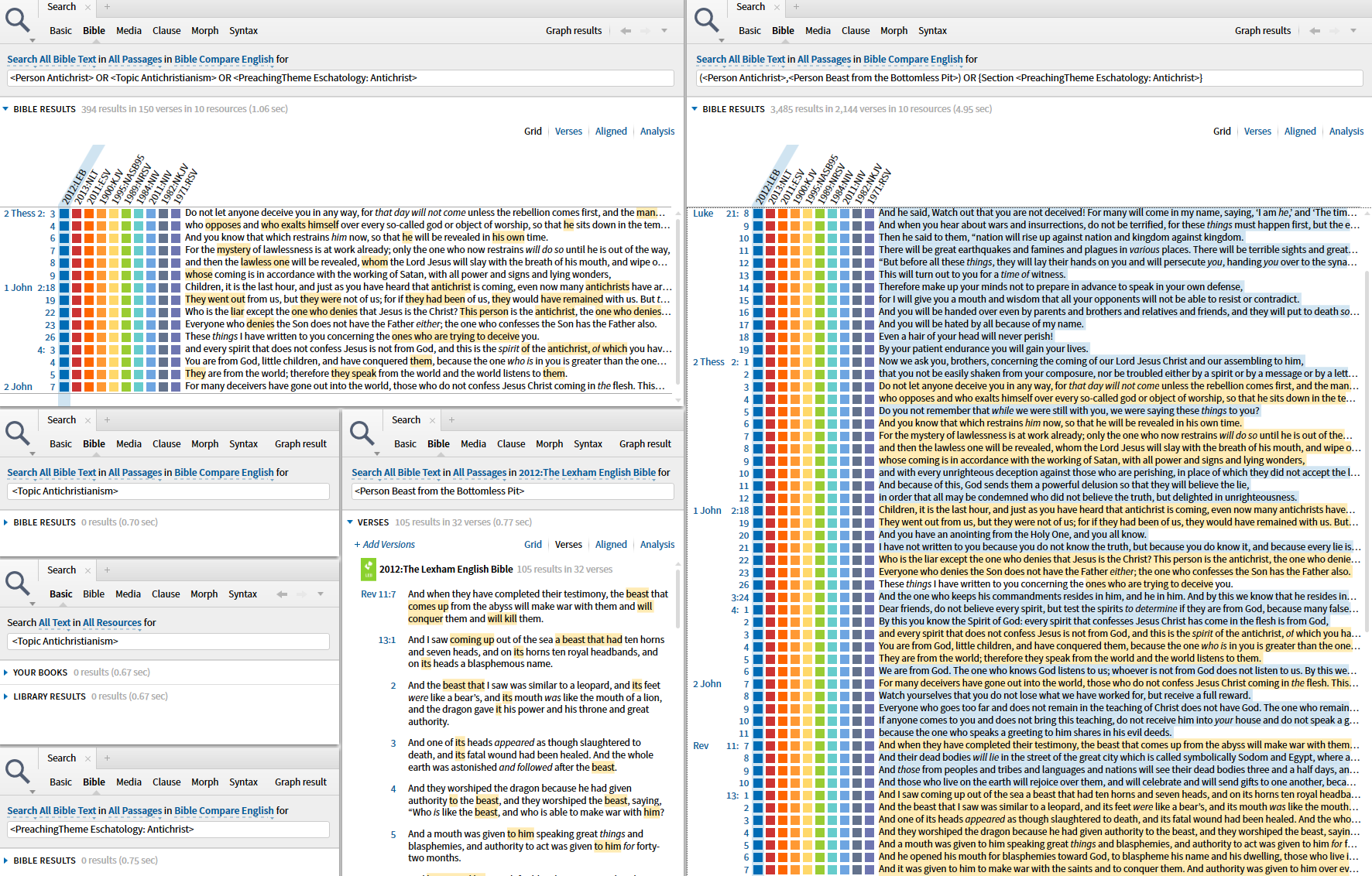Select Basic search type in top-left panel

60,31
